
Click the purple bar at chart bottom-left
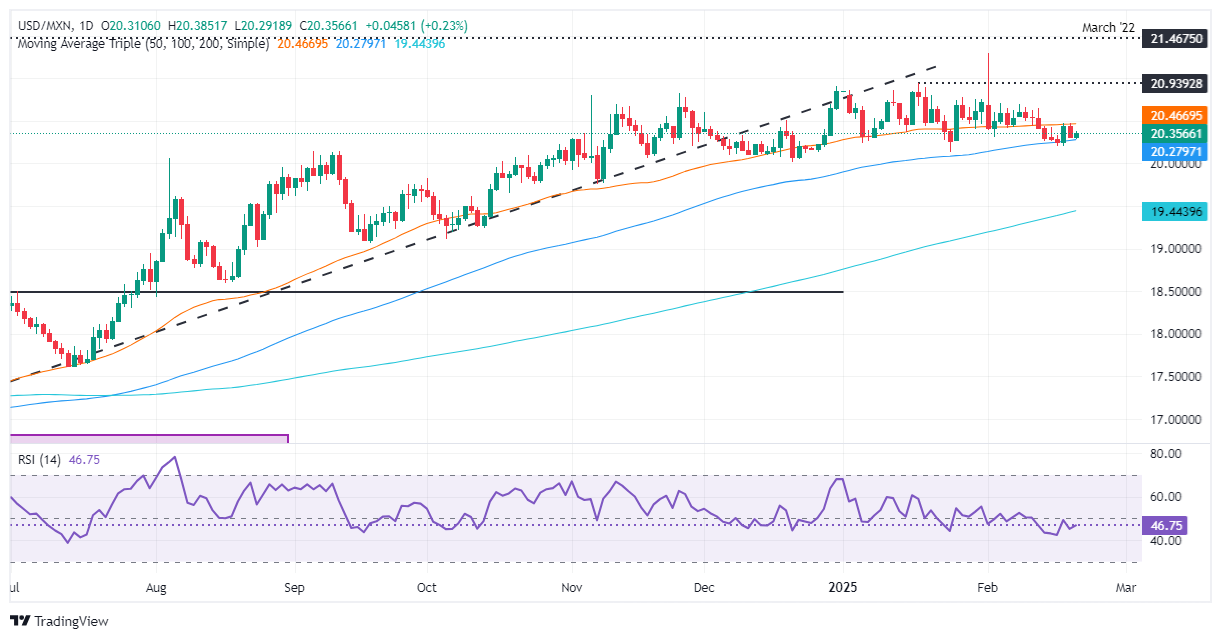[x=148, y=437]
